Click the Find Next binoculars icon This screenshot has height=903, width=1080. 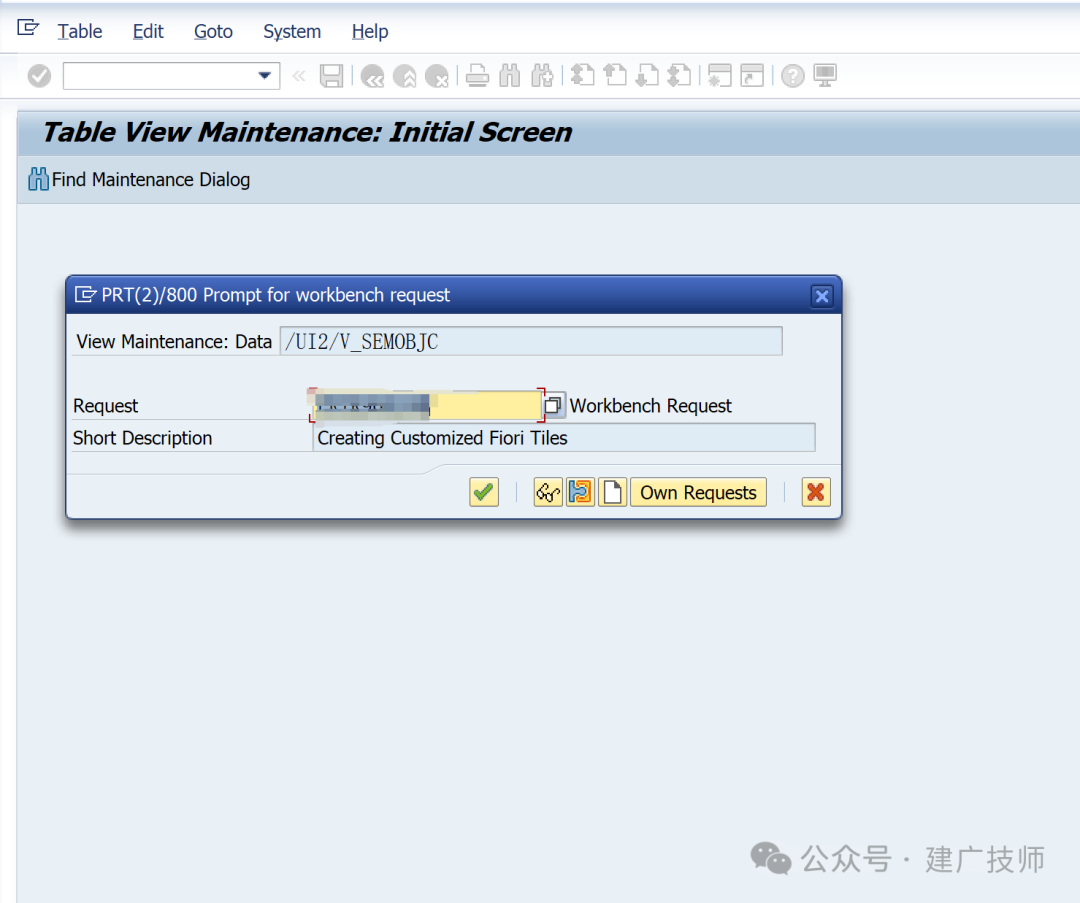pyautogui.click(x=542, y=76)
